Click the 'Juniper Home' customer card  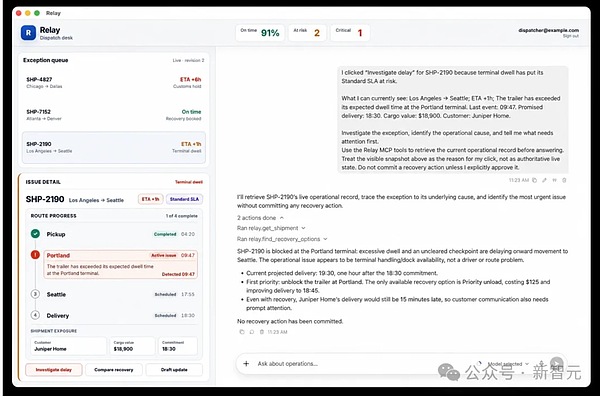pyautogui.click(x=68, y=346)
